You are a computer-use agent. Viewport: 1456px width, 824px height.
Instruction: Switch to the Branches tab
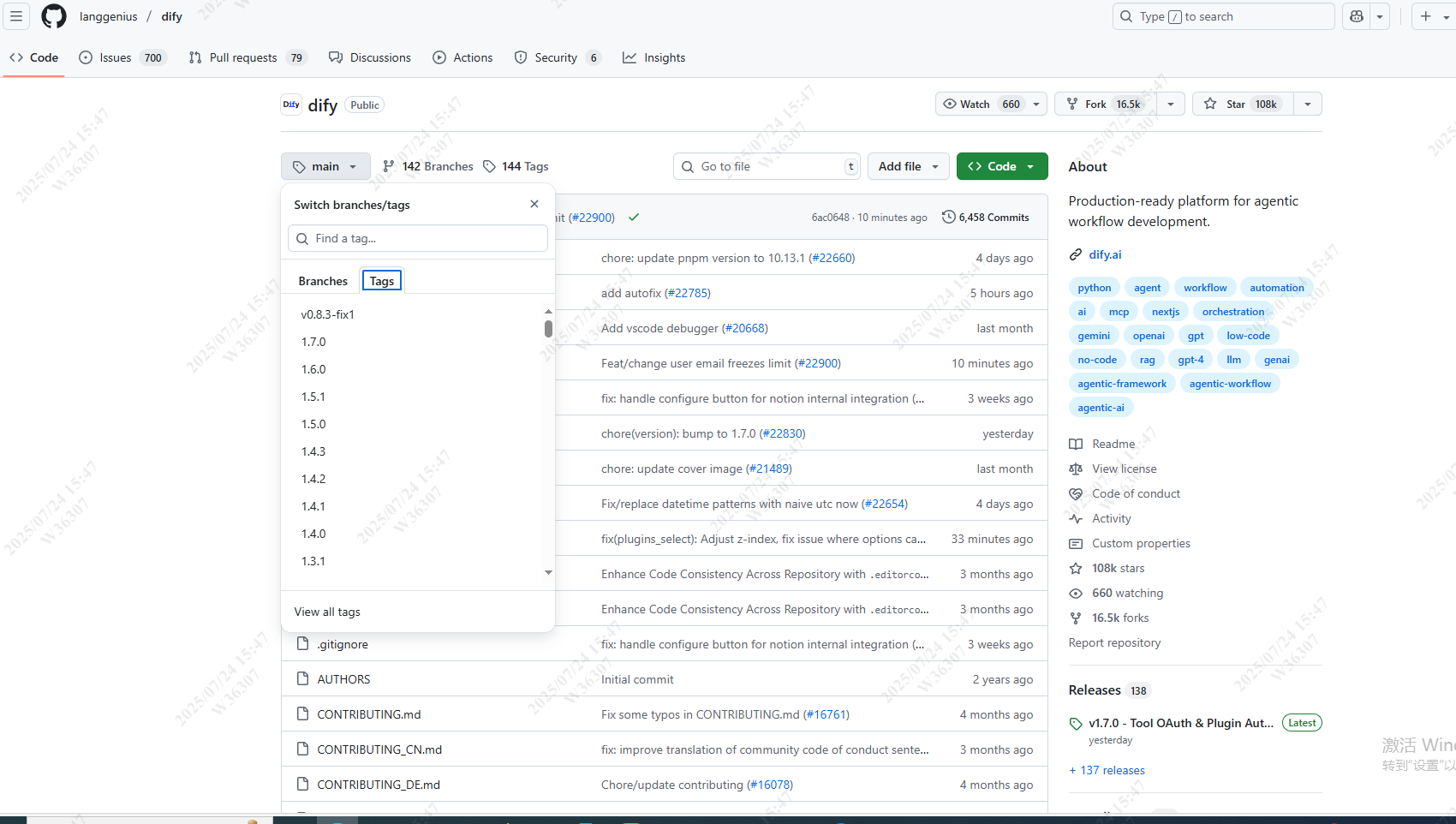(x=323, y=281)
